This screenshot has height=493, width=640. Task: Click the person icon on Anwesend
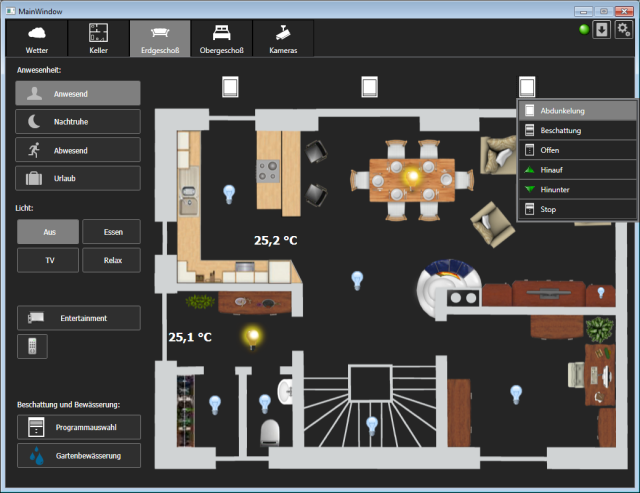34,93
